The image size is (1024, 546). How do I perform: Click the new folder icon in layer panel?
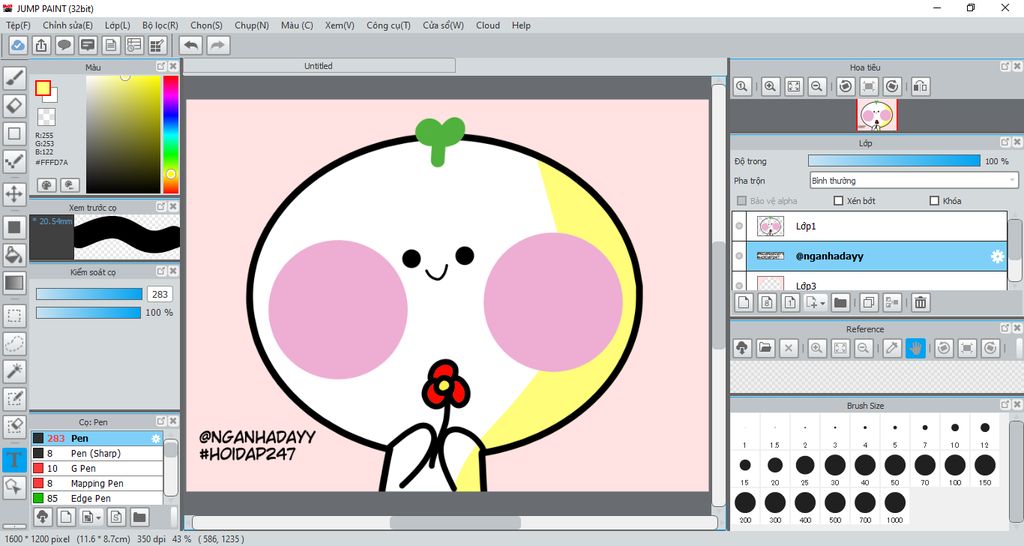coord(840,302)
